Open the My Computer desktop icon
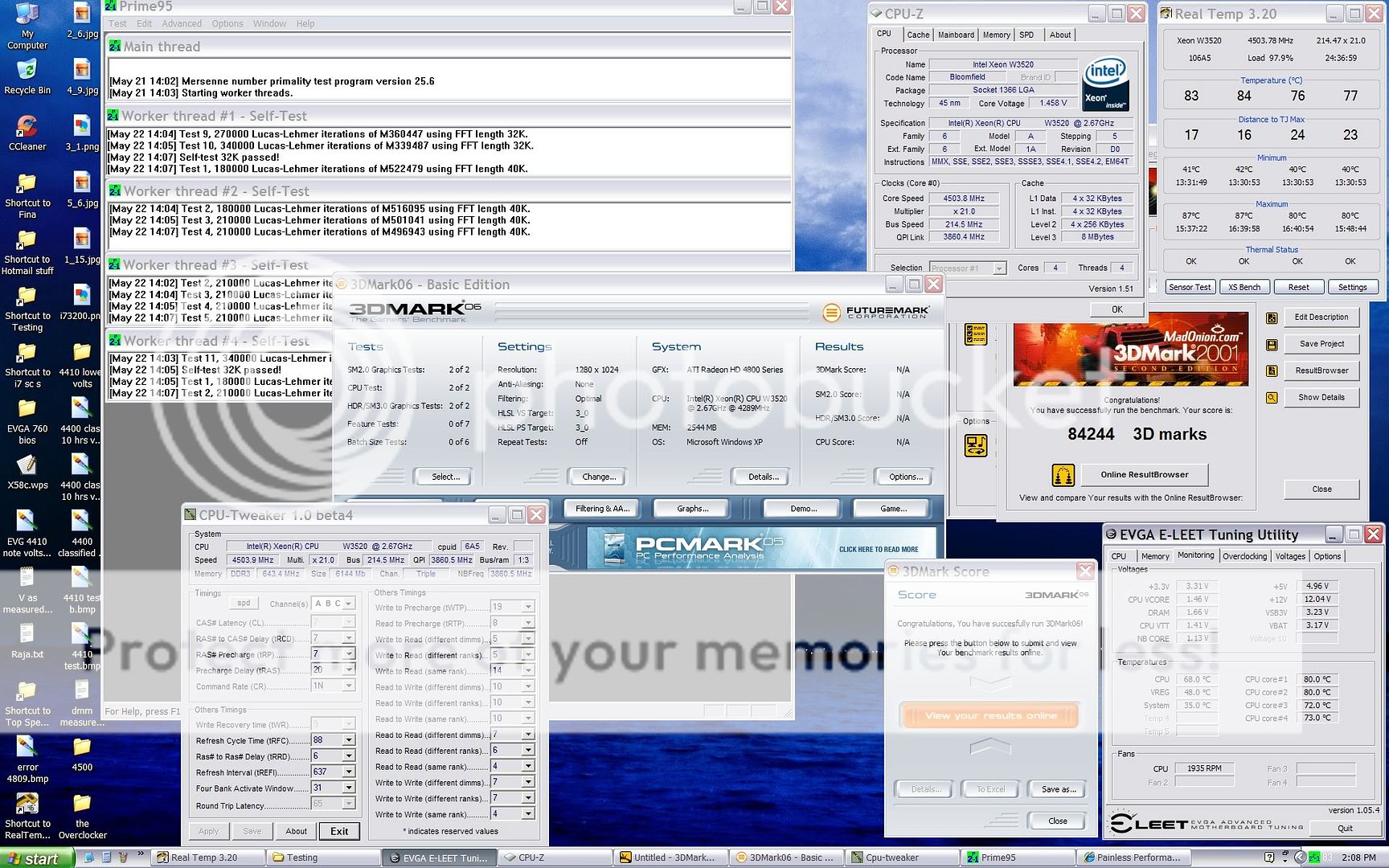 [x=27, y=26]
